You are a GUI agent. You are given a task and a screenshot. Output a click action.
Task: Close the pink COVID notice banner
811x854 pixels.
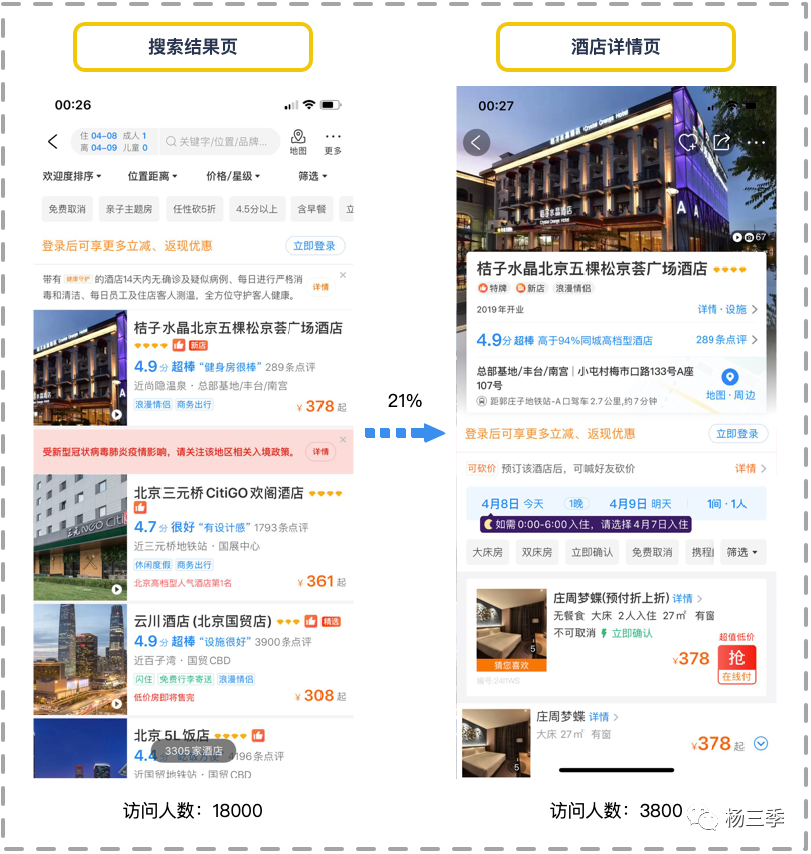point(343,440)
